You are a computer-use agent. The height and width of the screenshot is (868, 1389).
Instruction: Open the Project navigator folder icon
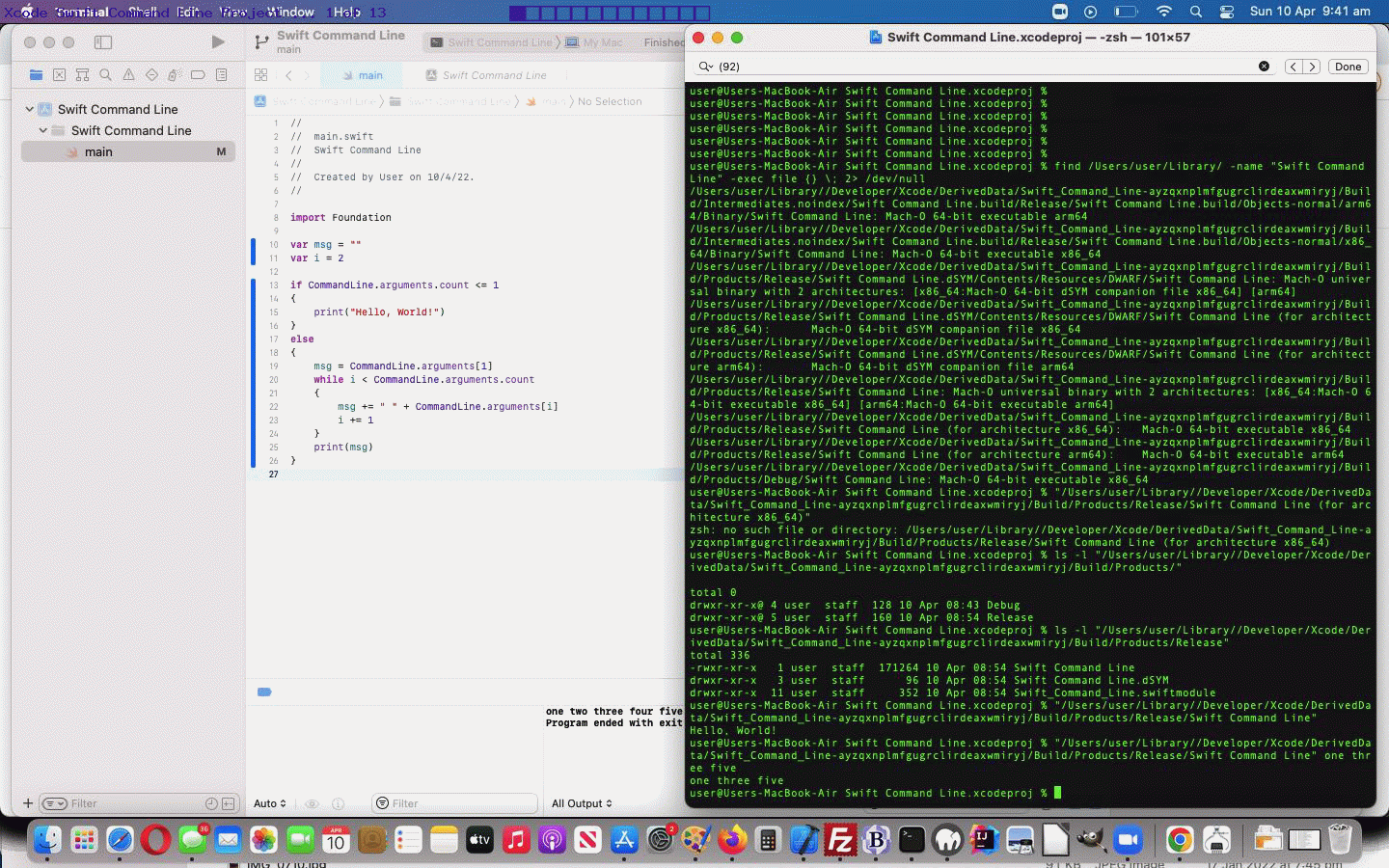pyautogui.click(x=36, y=74)
